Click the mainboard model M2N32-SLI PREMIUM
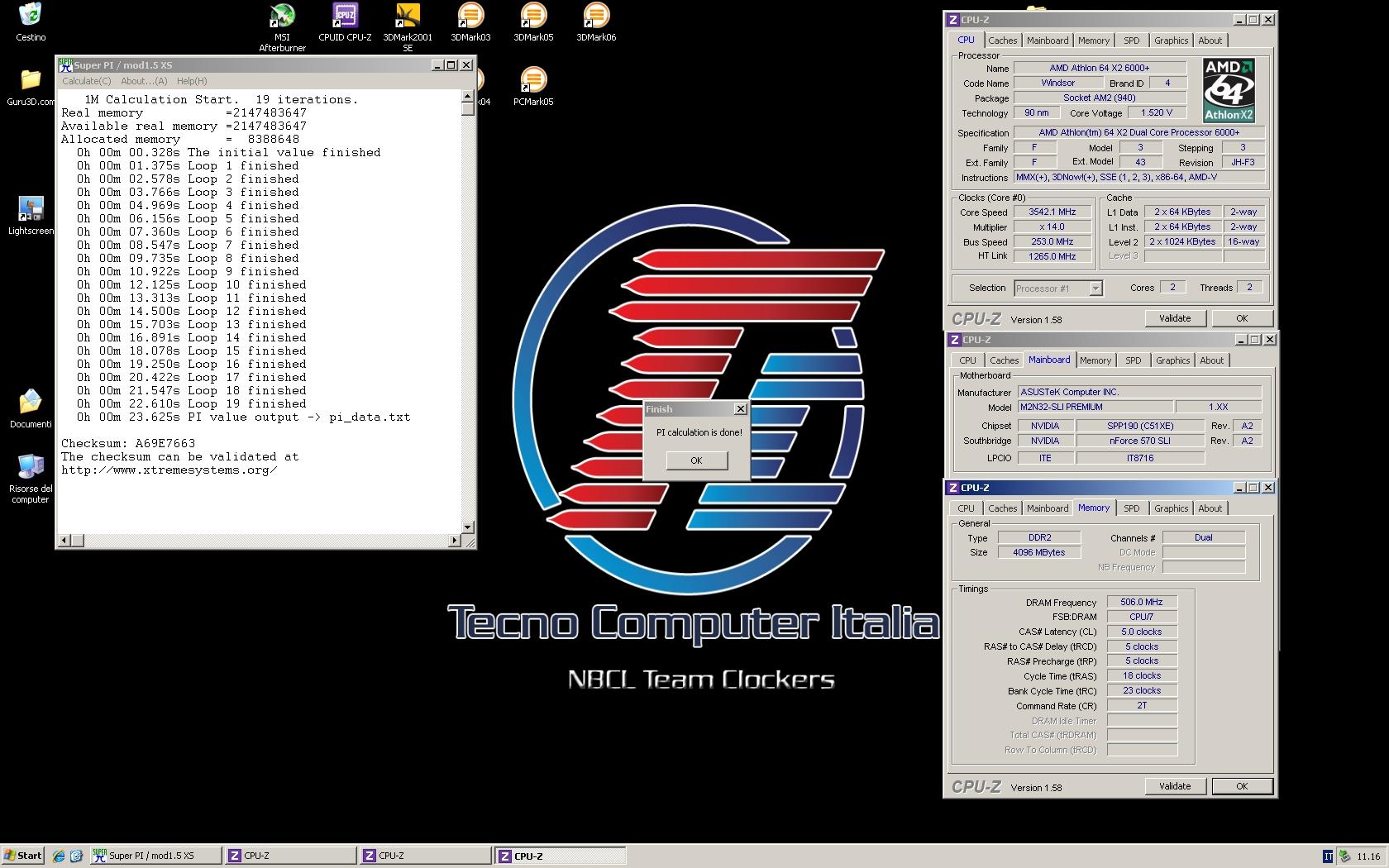1389x868 pixels. 1095,408
